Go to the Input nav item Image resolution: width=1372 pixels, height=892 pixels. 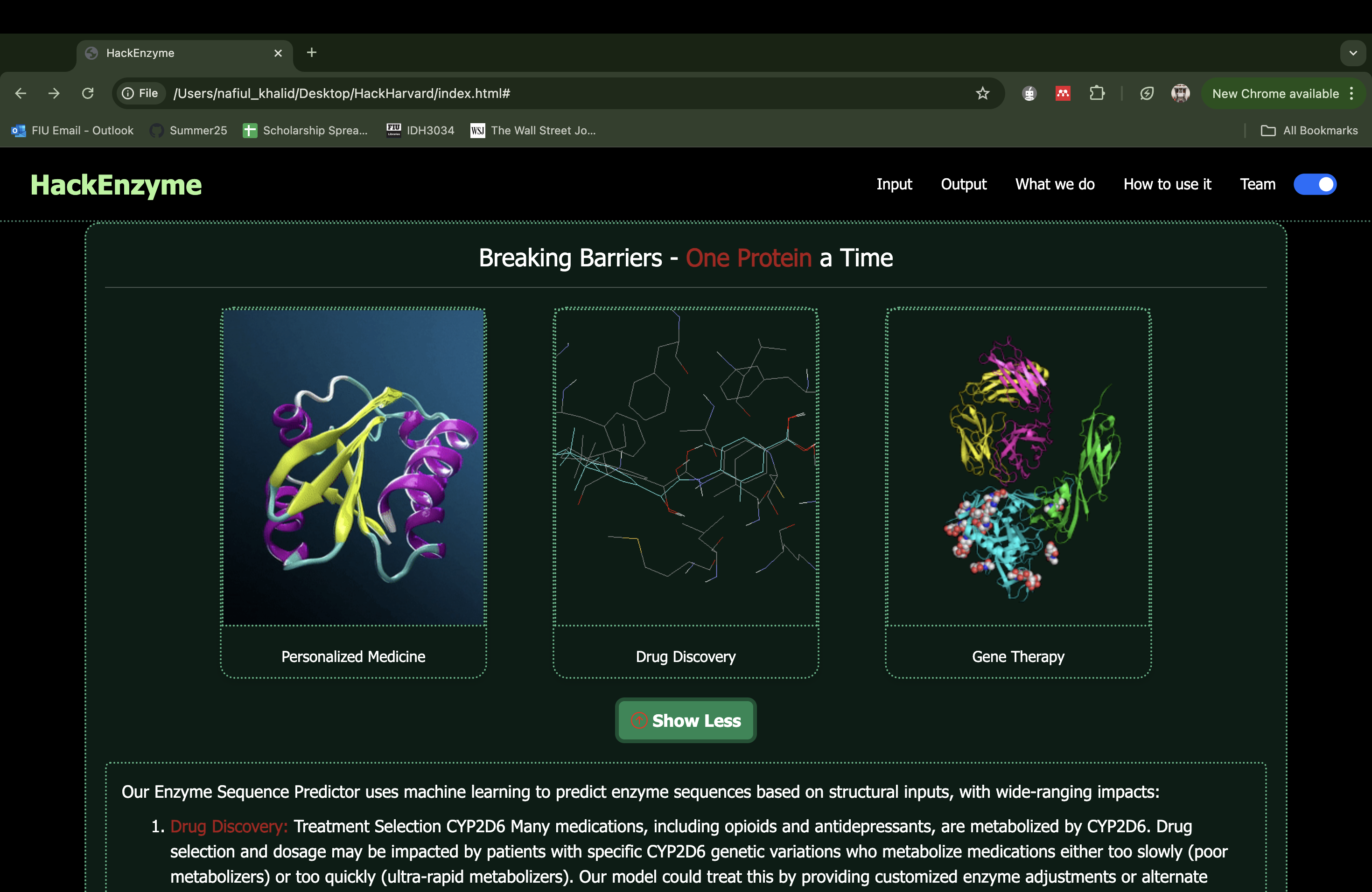click(x=894, y=184)
